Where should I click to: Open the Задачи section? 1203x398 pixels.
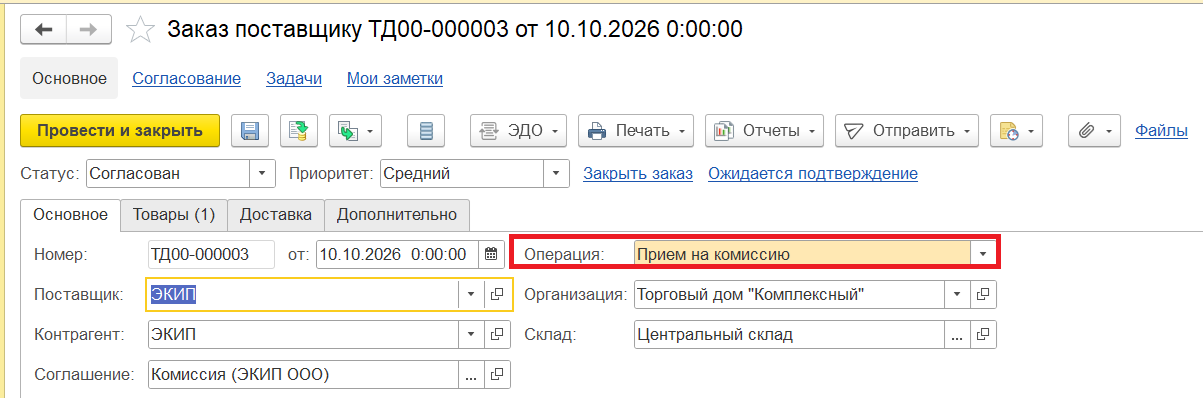coord(294,78)
